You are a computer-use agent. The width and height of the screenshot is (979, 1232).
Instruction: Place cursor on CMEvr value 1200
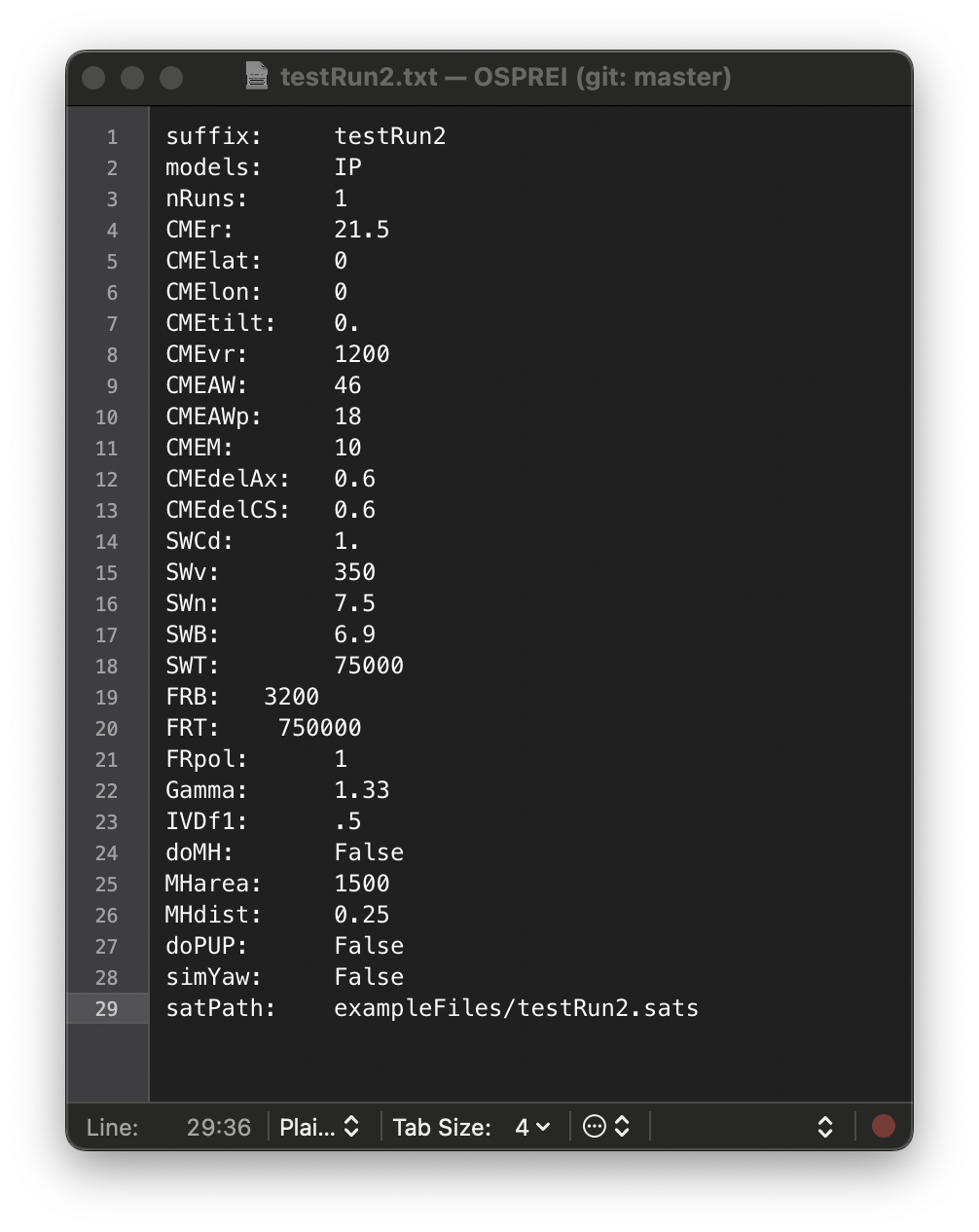coord(361,354)
